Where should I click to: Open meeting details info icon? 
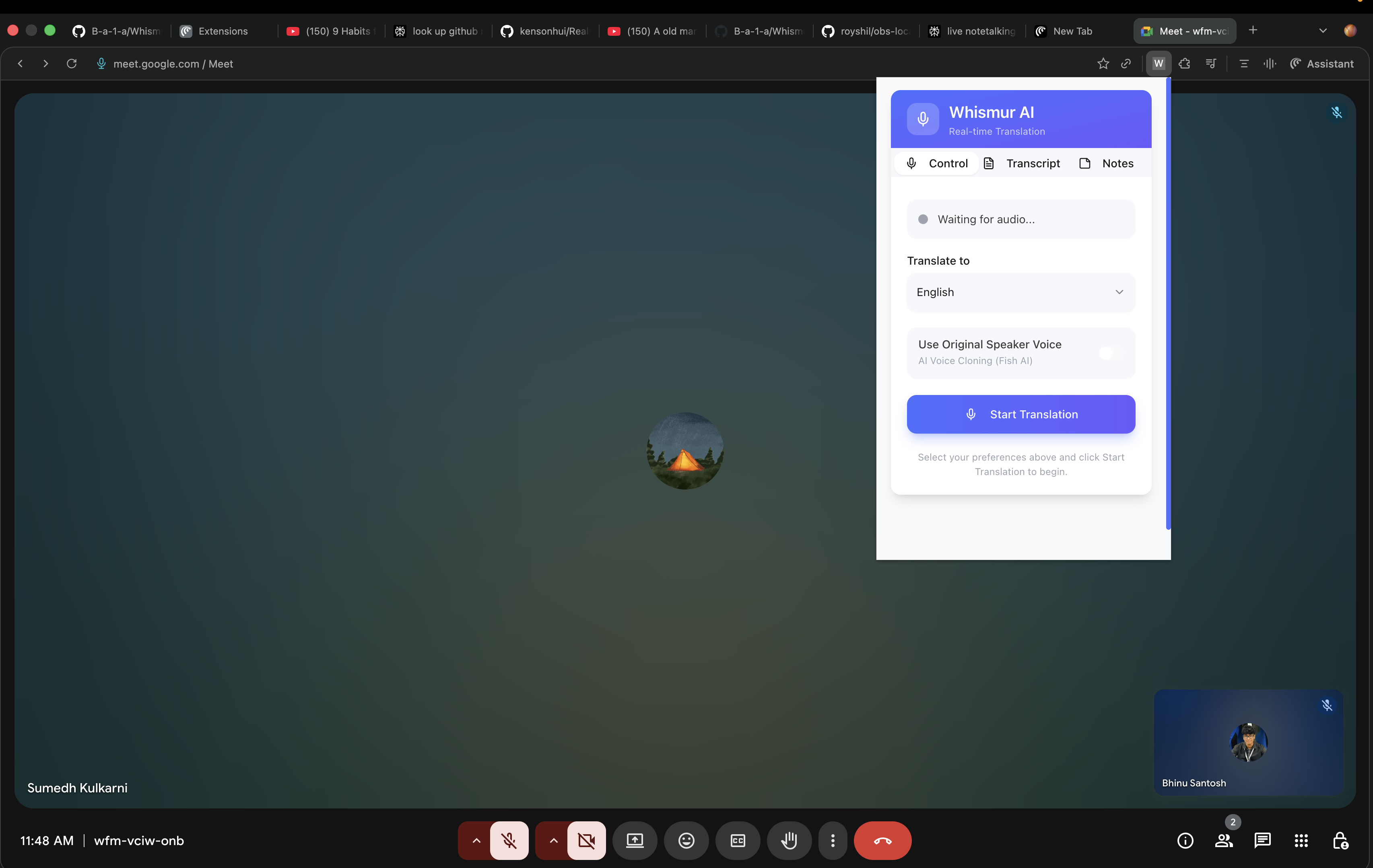(1185, 840)
